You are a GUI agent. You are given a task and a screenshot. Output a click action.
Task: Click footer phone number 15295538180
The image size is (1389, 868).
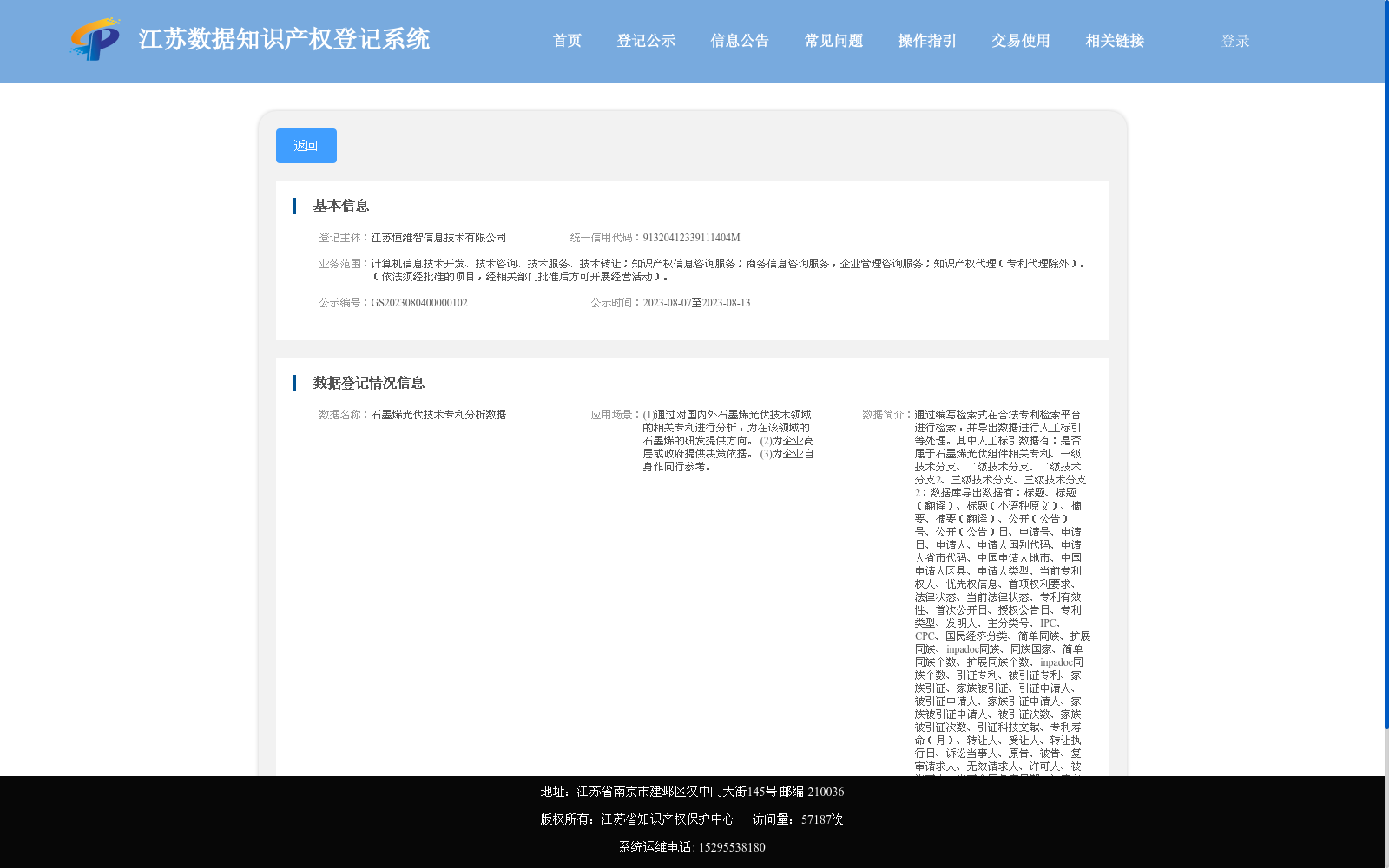[732, 847]
